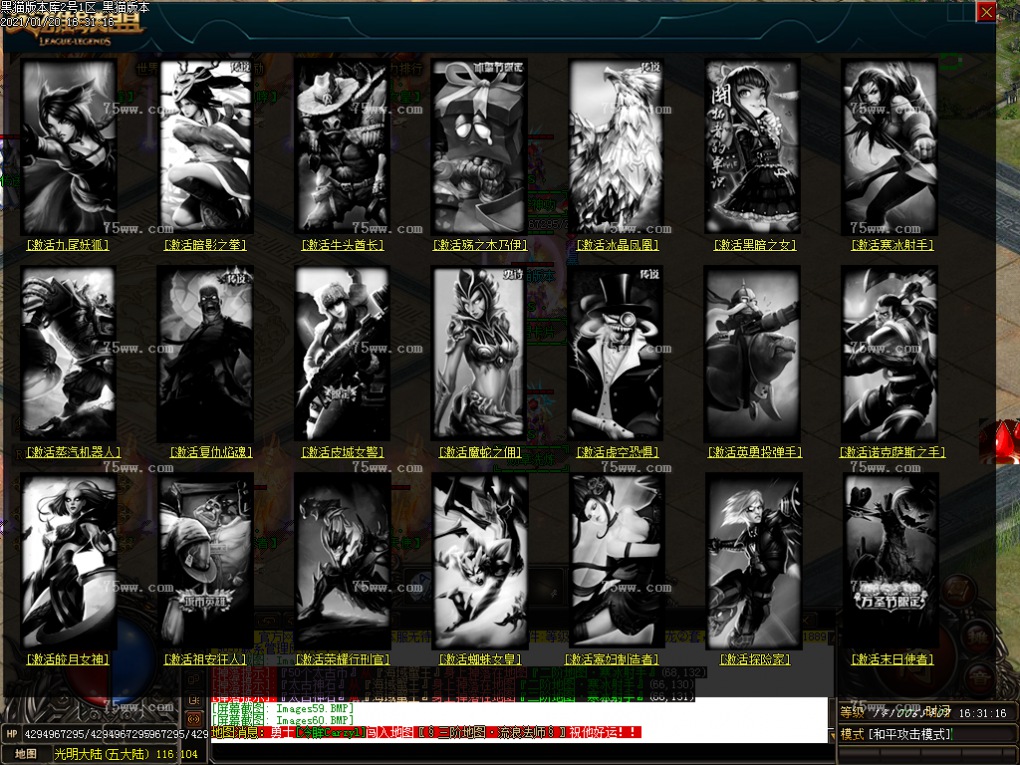This screenshot has width=1020, height=765.
Task: Click the 激活探险家 link
Action: tap(755, 659)
